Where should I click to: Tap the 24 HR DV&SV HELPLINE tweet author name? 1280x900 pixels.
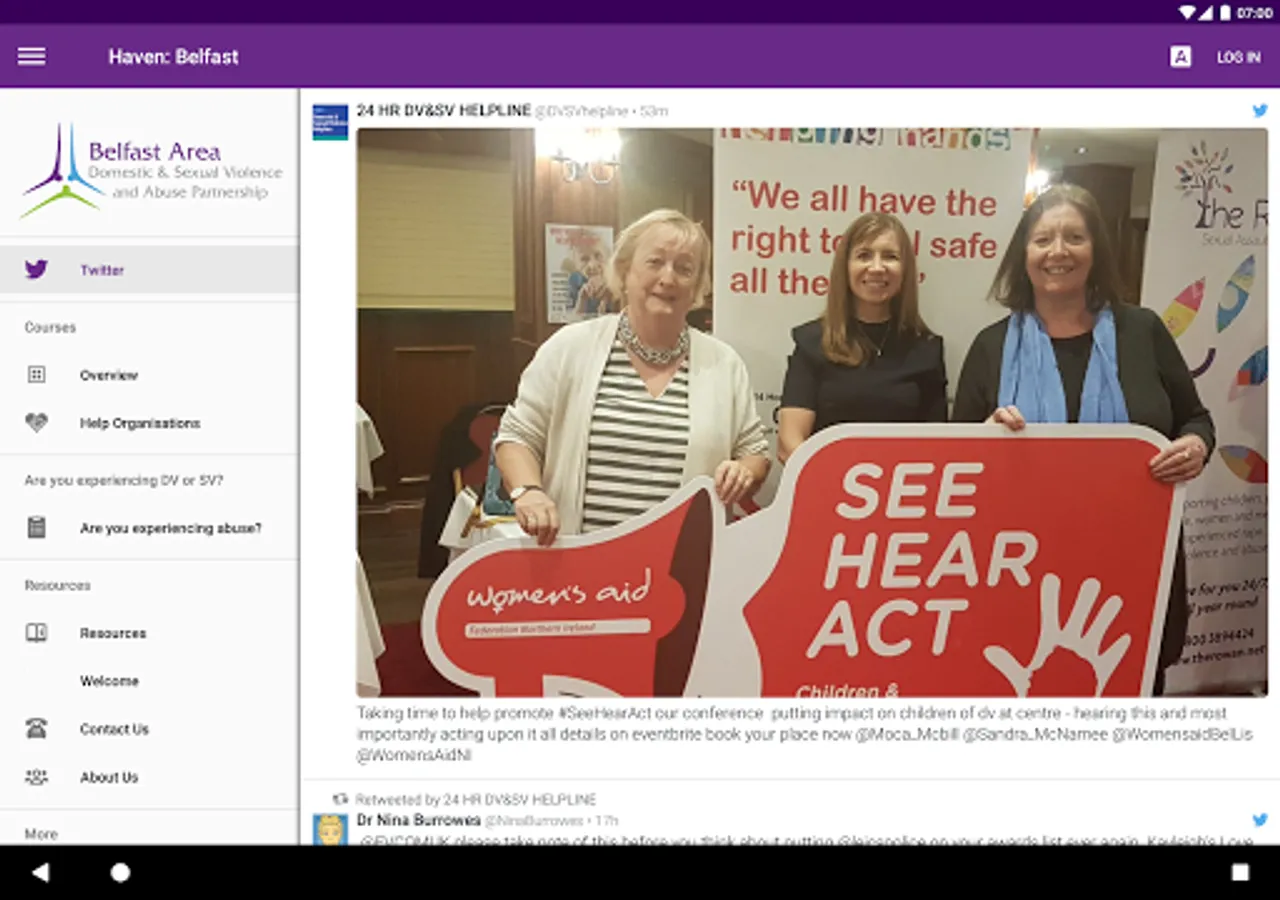444,111
